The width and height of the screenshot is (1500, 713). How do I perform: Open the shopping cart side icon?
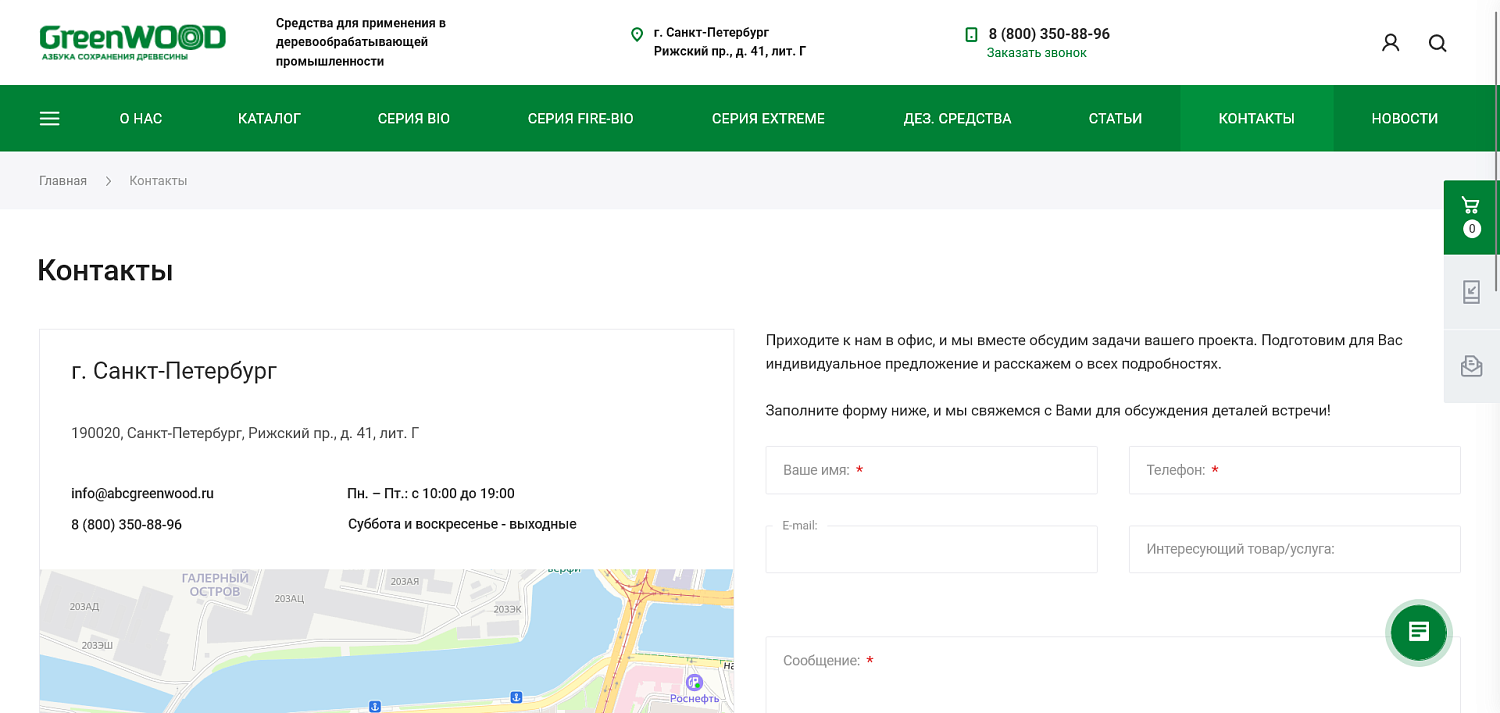pos(1471,217)
